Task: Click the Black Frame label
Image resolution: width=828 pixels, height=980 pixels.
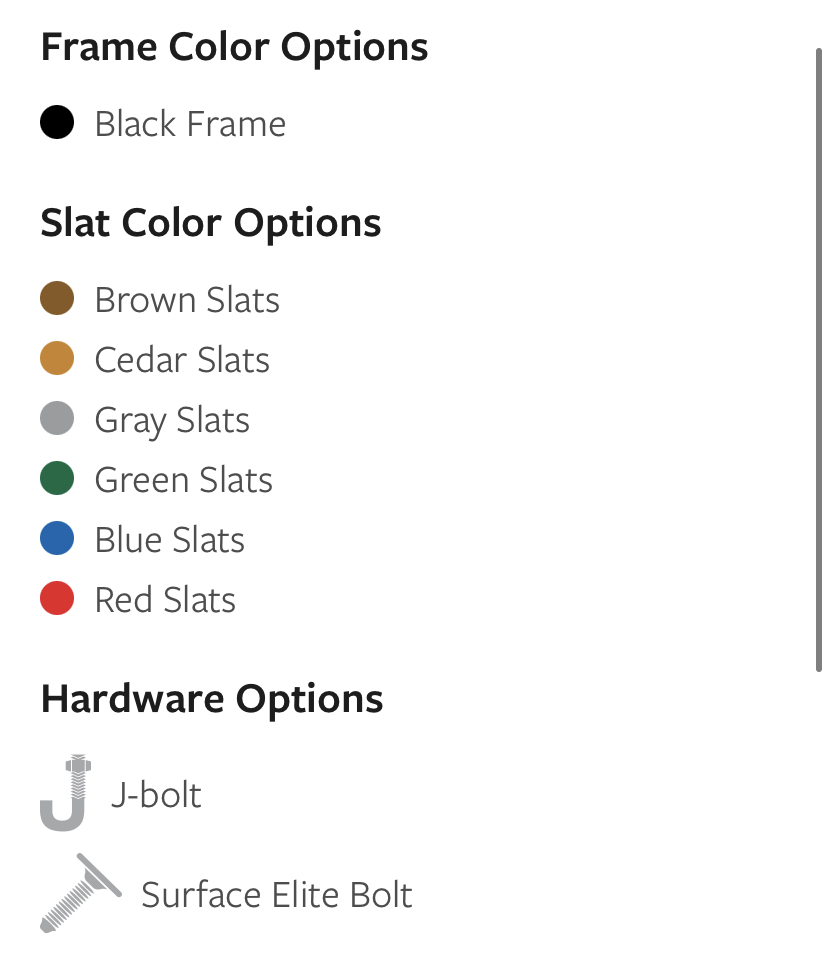Action: click(x=190, y=124)
